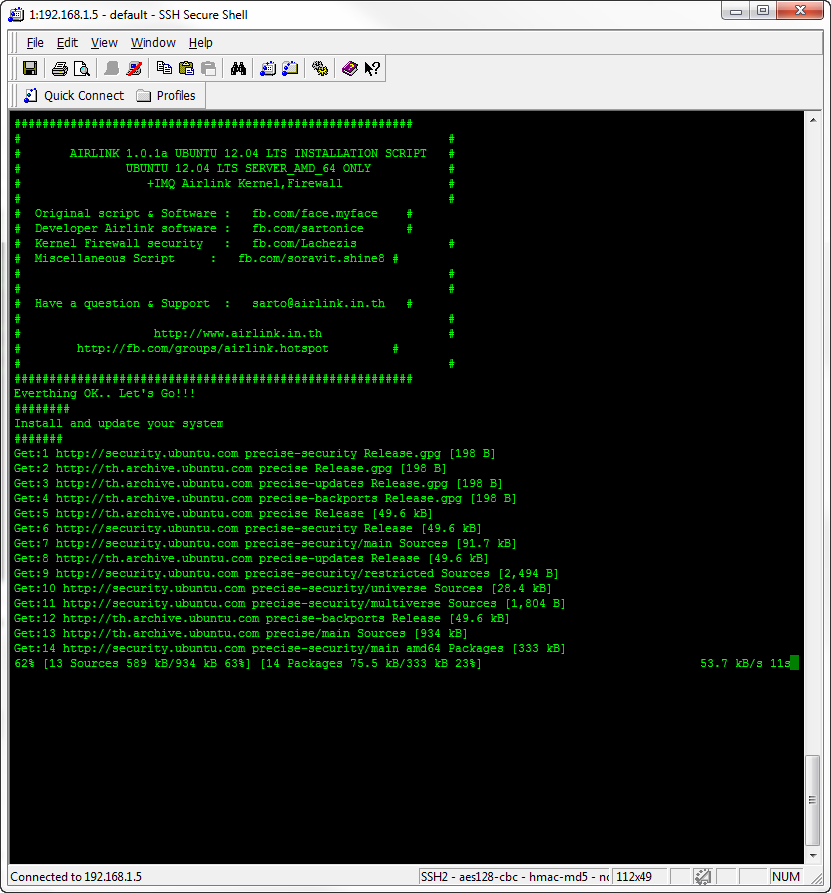Open the Window menu
This screenshot has width=831, height=893.
(153, 43)
